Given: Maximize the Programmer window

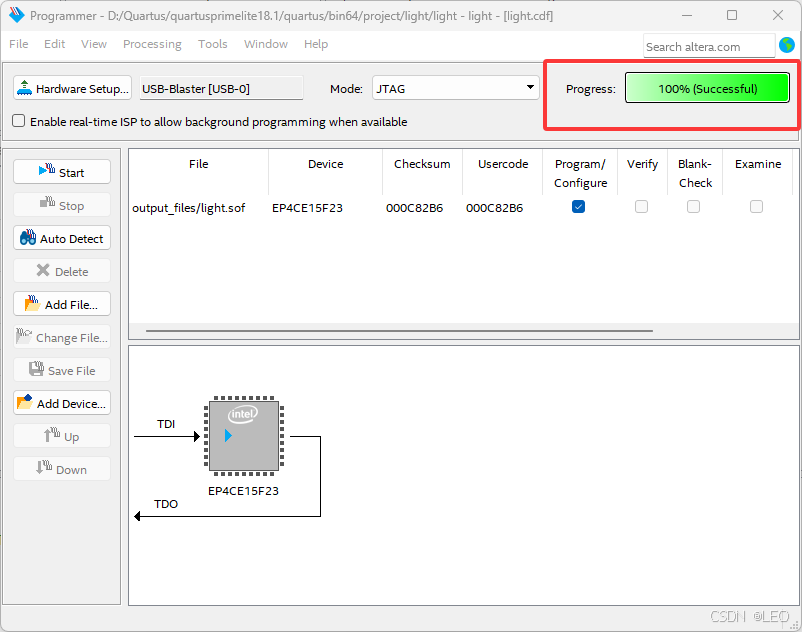Looking at the screenshot, I should click(x=732, y=15).
